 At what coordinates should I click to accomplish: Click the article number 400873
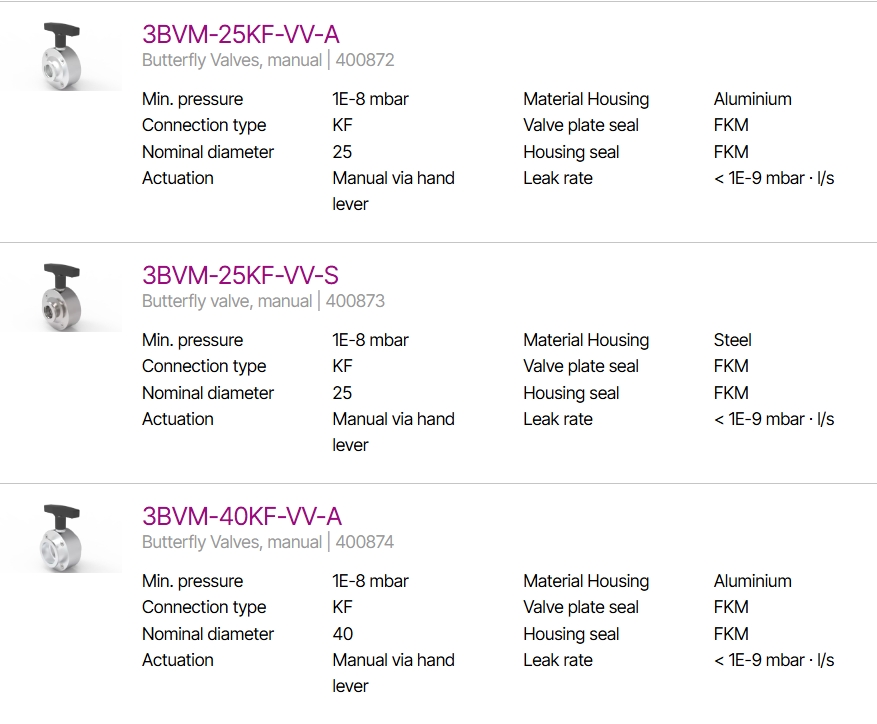click(x=355, y=301)
